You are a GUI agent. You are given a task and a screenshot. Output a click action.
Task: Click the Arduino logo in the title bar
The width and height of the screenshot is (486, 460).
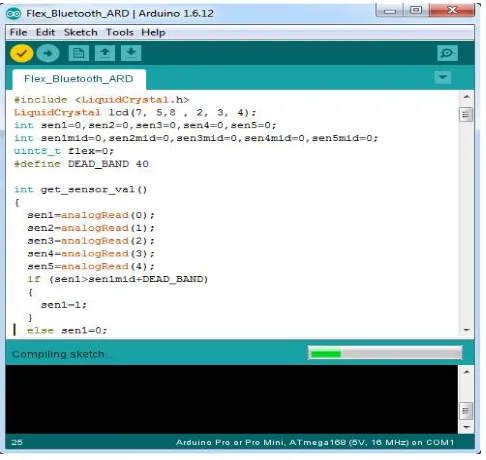click(14, 14)
